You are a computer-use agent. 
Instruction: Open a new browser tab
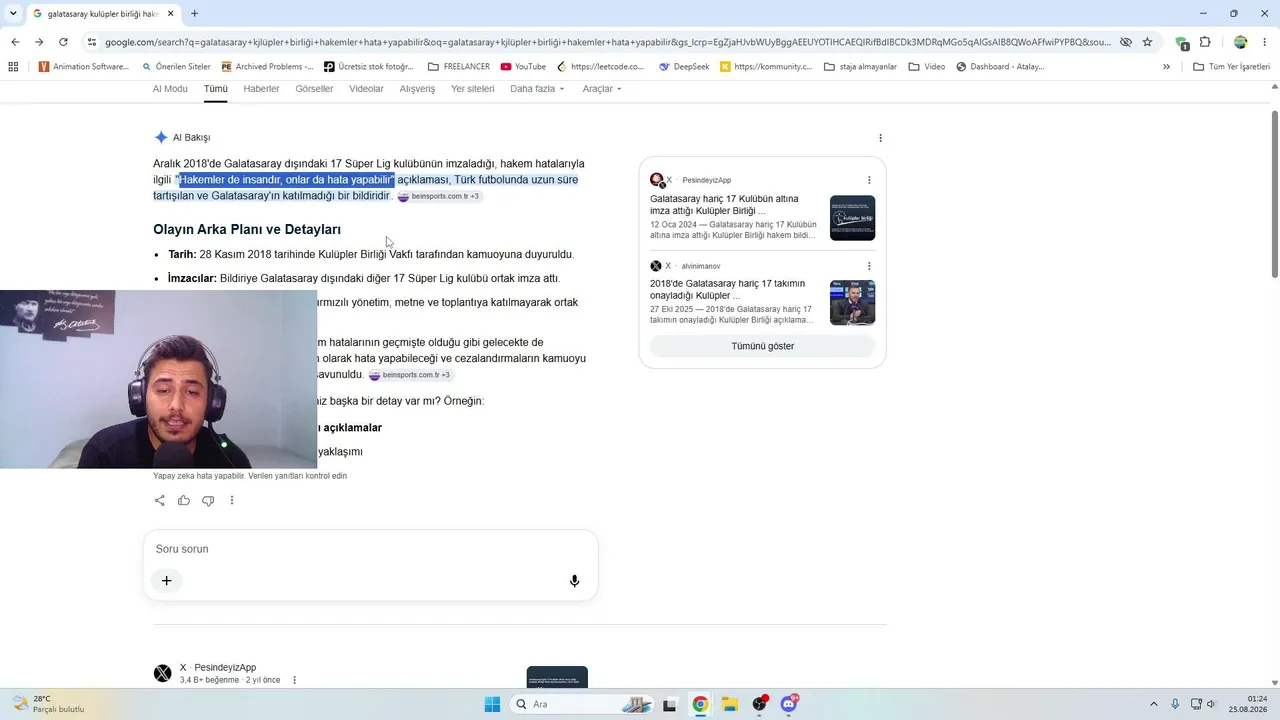194,14
